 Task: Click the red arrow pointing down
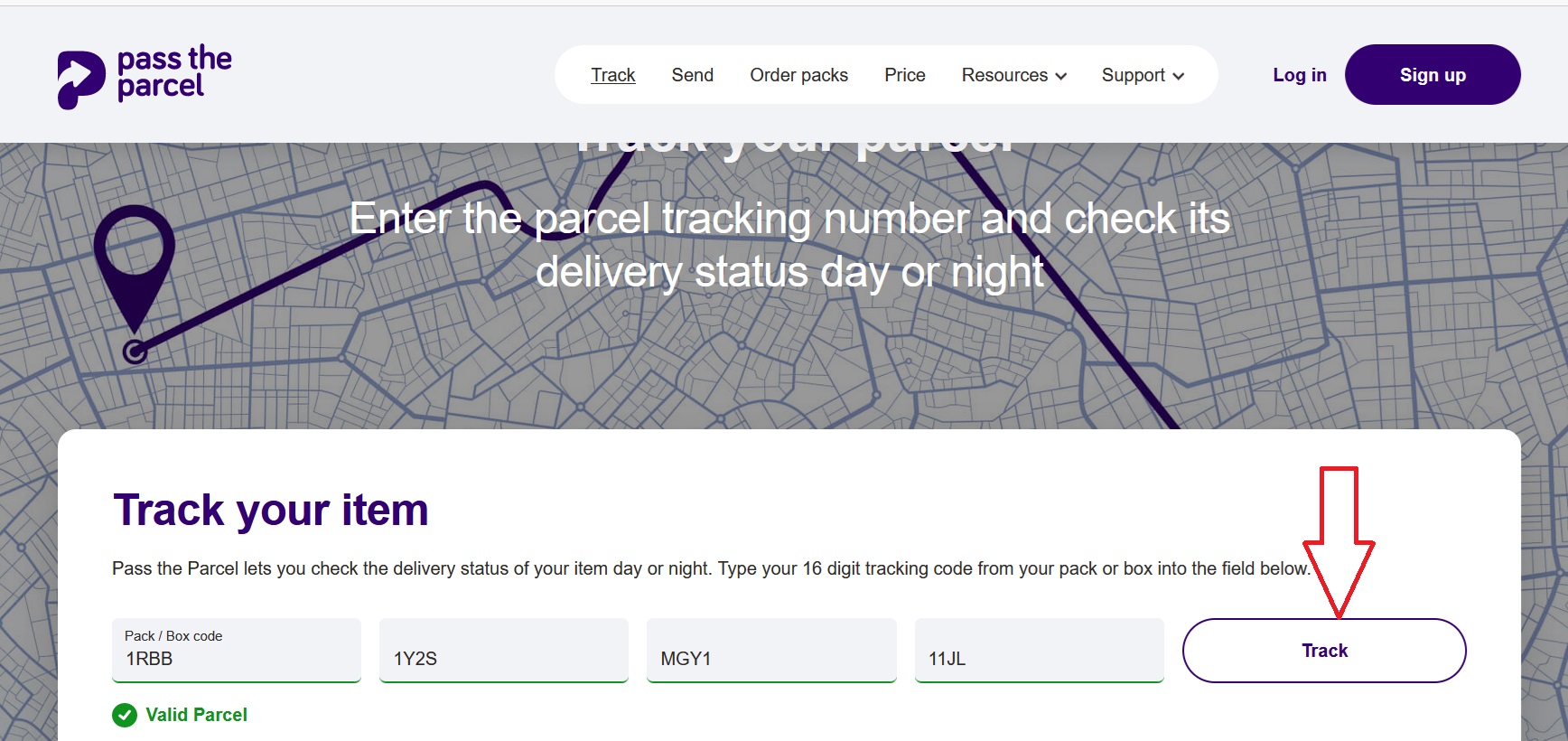1339,542
